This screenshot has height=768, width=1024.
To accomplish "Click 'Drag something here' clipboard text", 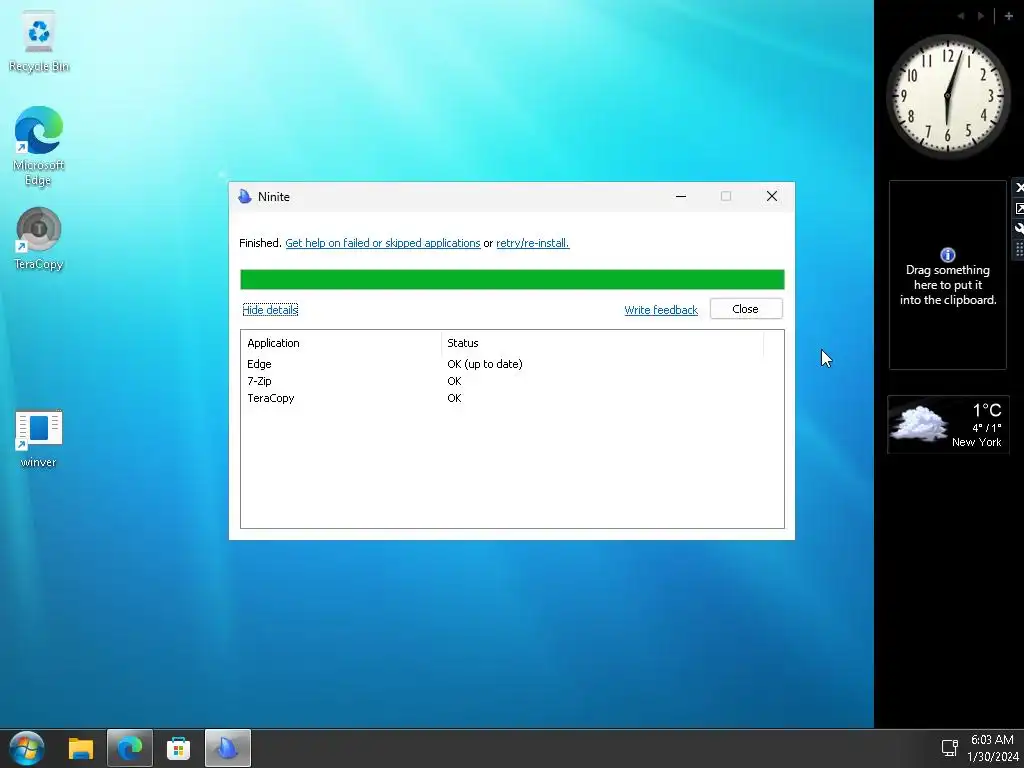I will click(948, 285).
